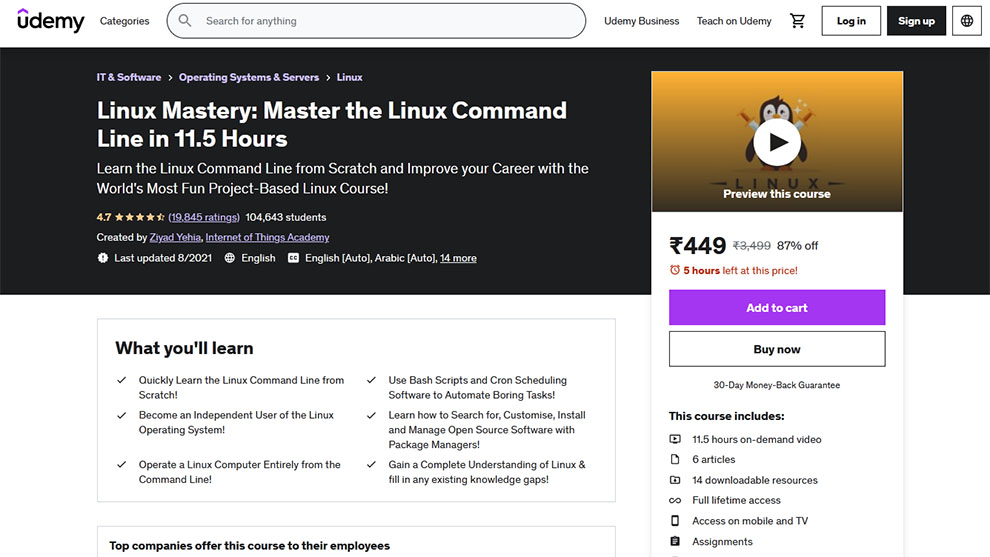
Task: Click the mobile access icon
Action: tap(675, 521)
